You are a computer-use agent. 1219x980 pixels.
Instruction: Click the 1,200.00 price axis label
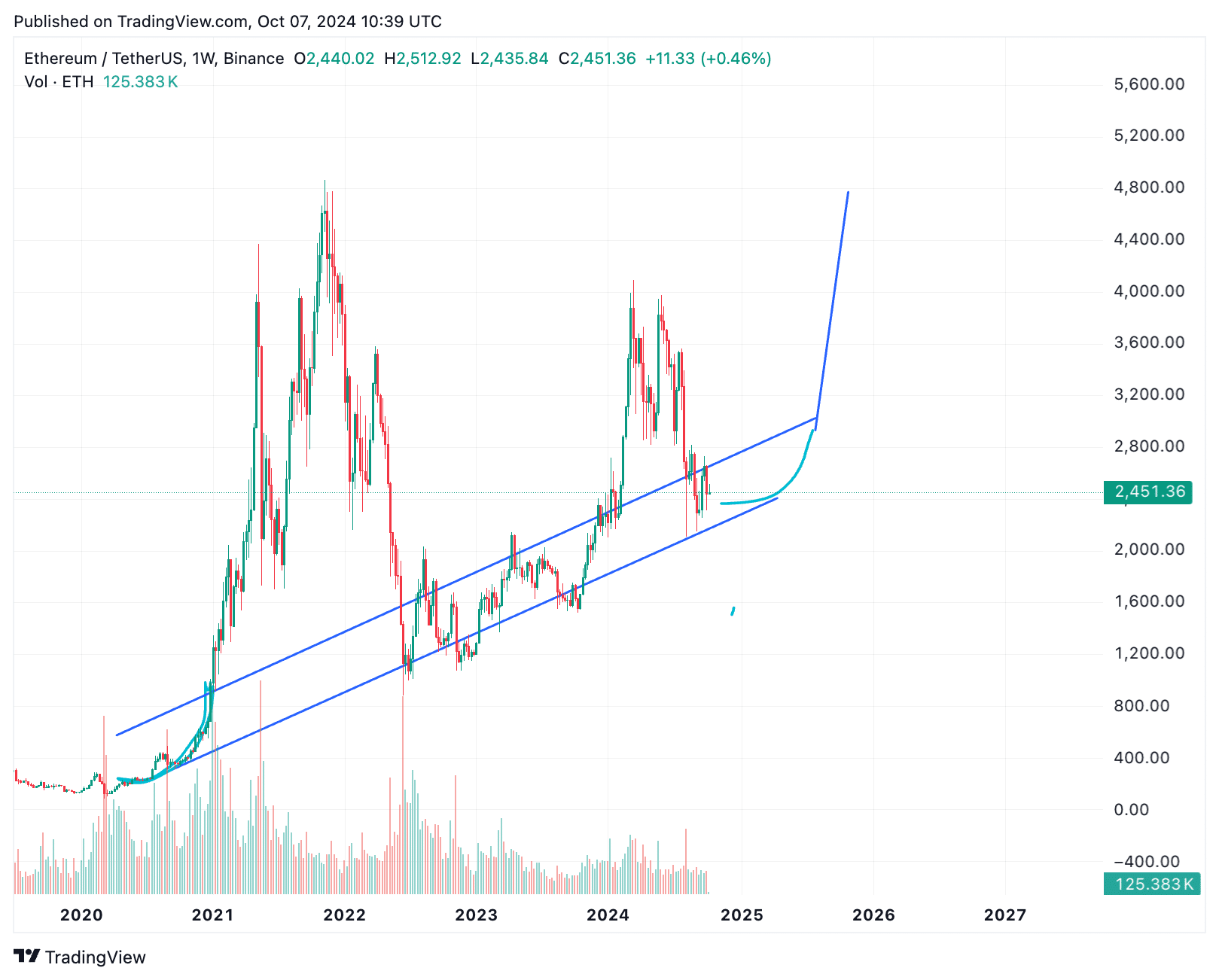point(1149,653)
